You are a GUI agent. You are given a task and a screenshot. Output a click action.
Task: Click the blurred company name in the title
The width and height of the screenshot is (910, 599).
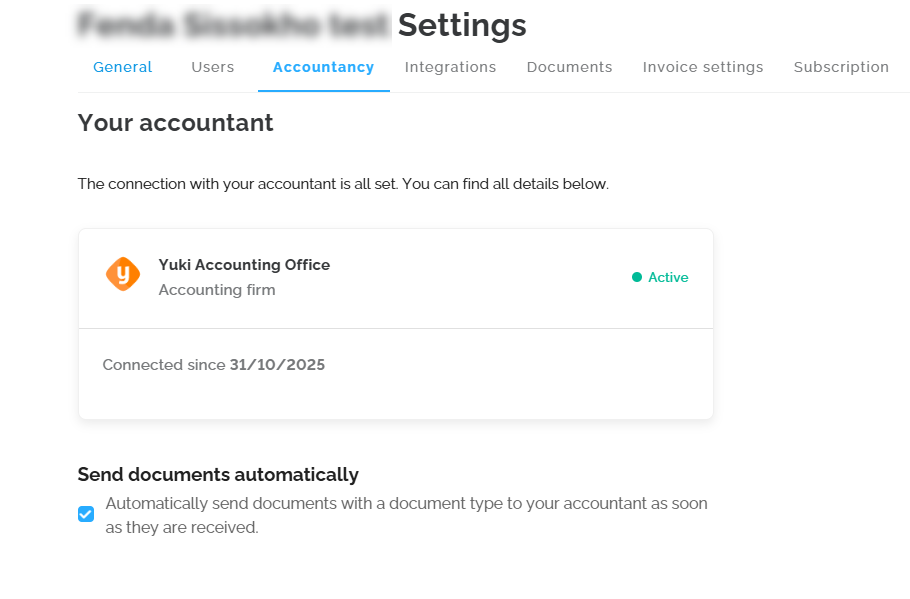tap(233, 25)
